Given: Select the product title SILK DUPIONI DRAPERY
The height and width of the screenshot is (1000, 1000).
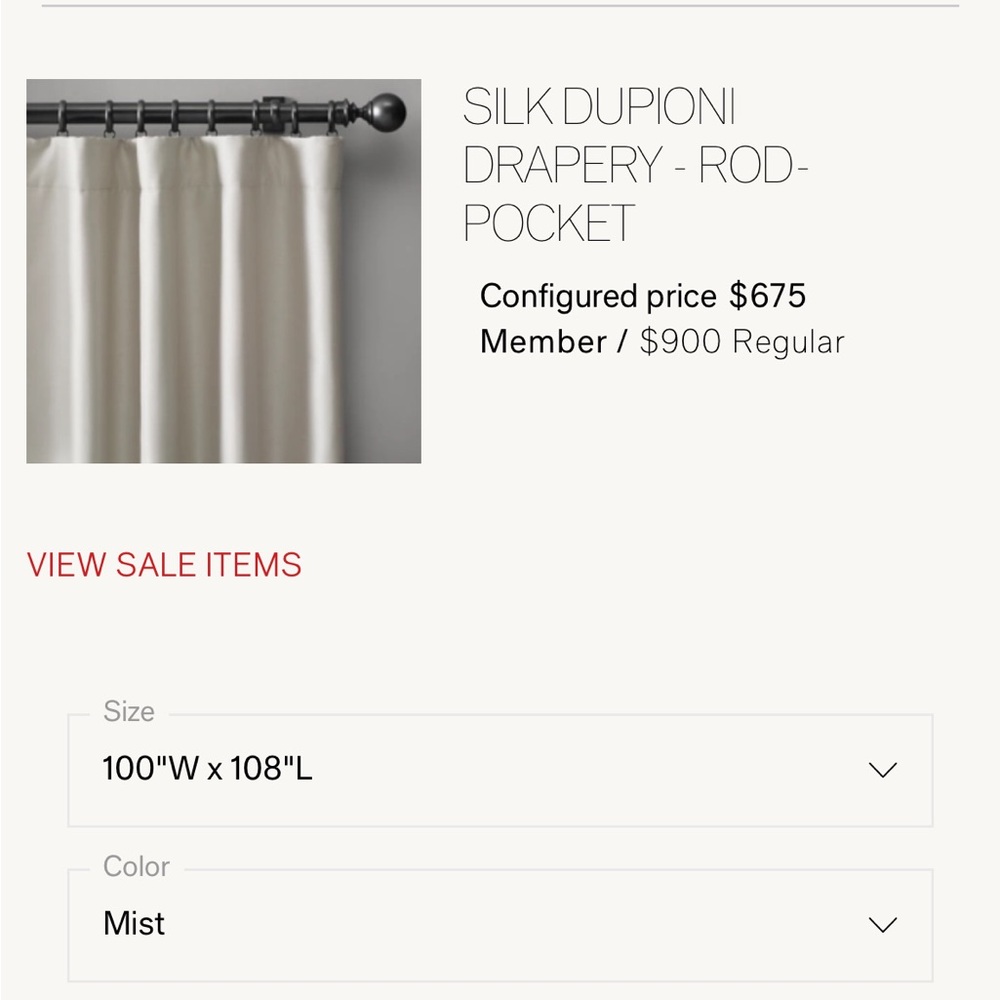Looking at the screenshot, I should click(x=637, y=165).
